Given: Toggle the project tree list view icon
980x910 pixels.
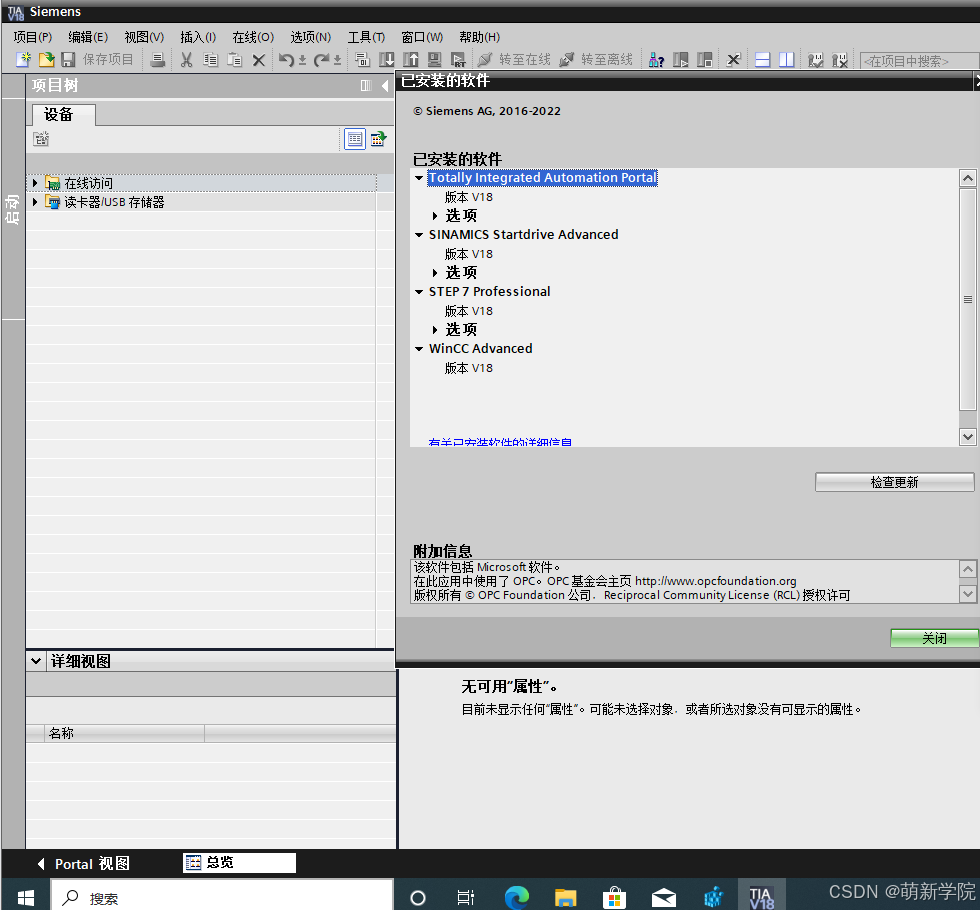Looking at the screenshot, I should click(355, 139).
